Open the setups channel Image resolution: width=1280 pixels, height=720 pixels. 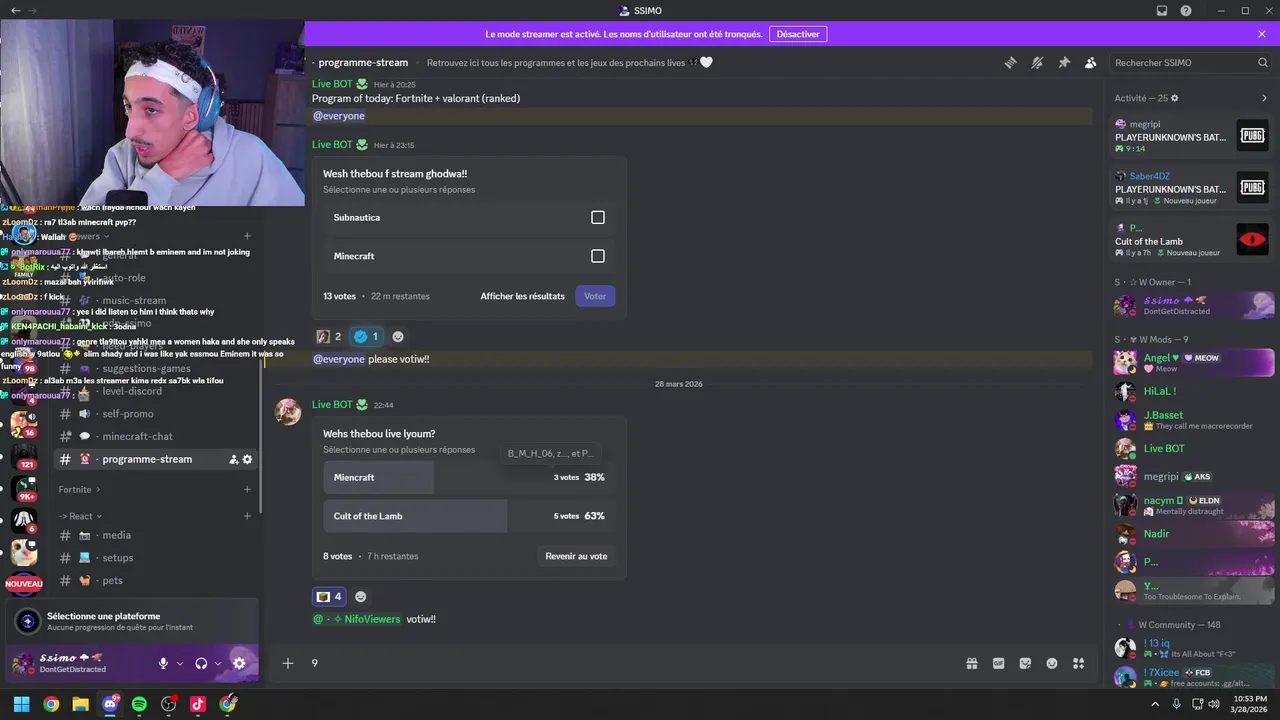tap(155, 558)
